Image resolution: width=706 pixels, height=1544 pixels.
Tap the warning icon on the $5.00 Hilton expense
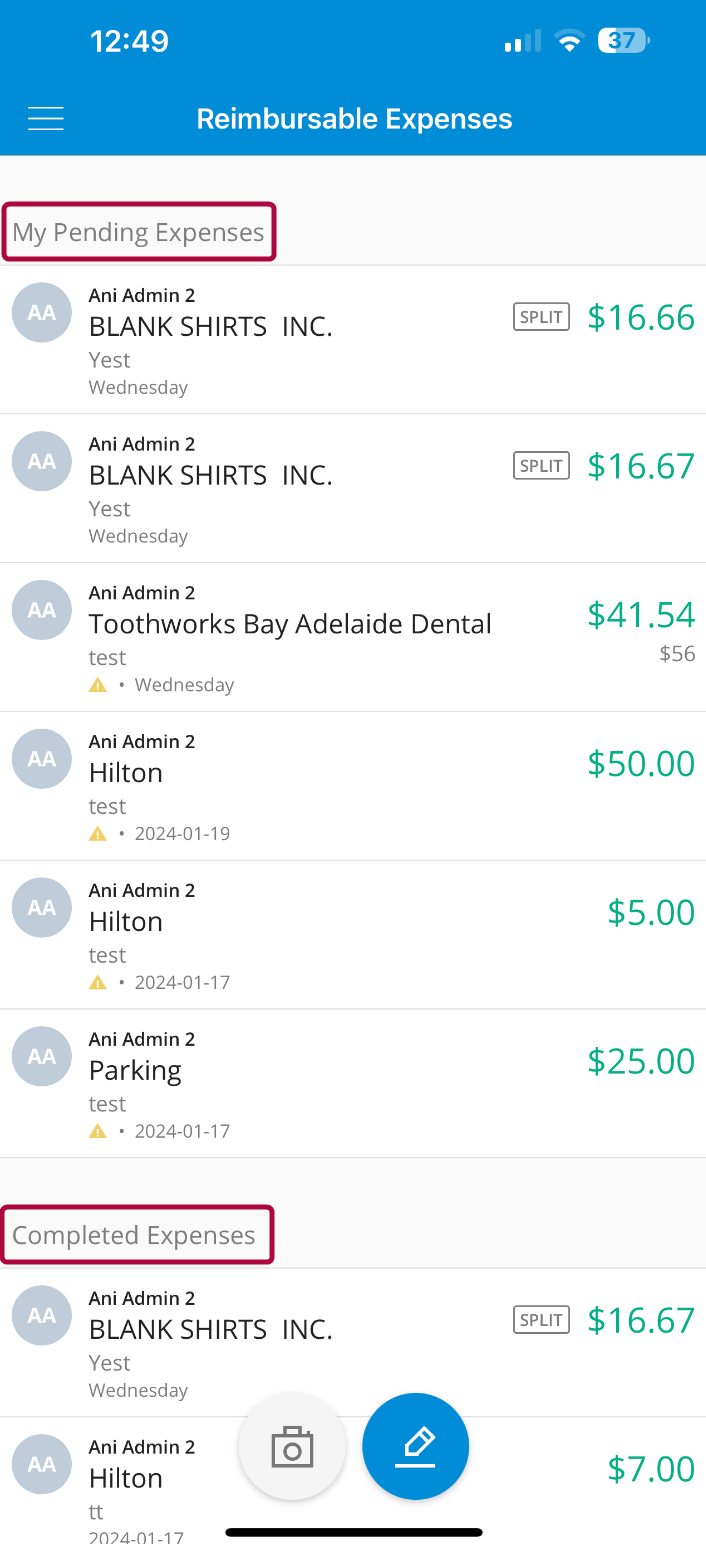pyautogui.click(x=97, y=981)
